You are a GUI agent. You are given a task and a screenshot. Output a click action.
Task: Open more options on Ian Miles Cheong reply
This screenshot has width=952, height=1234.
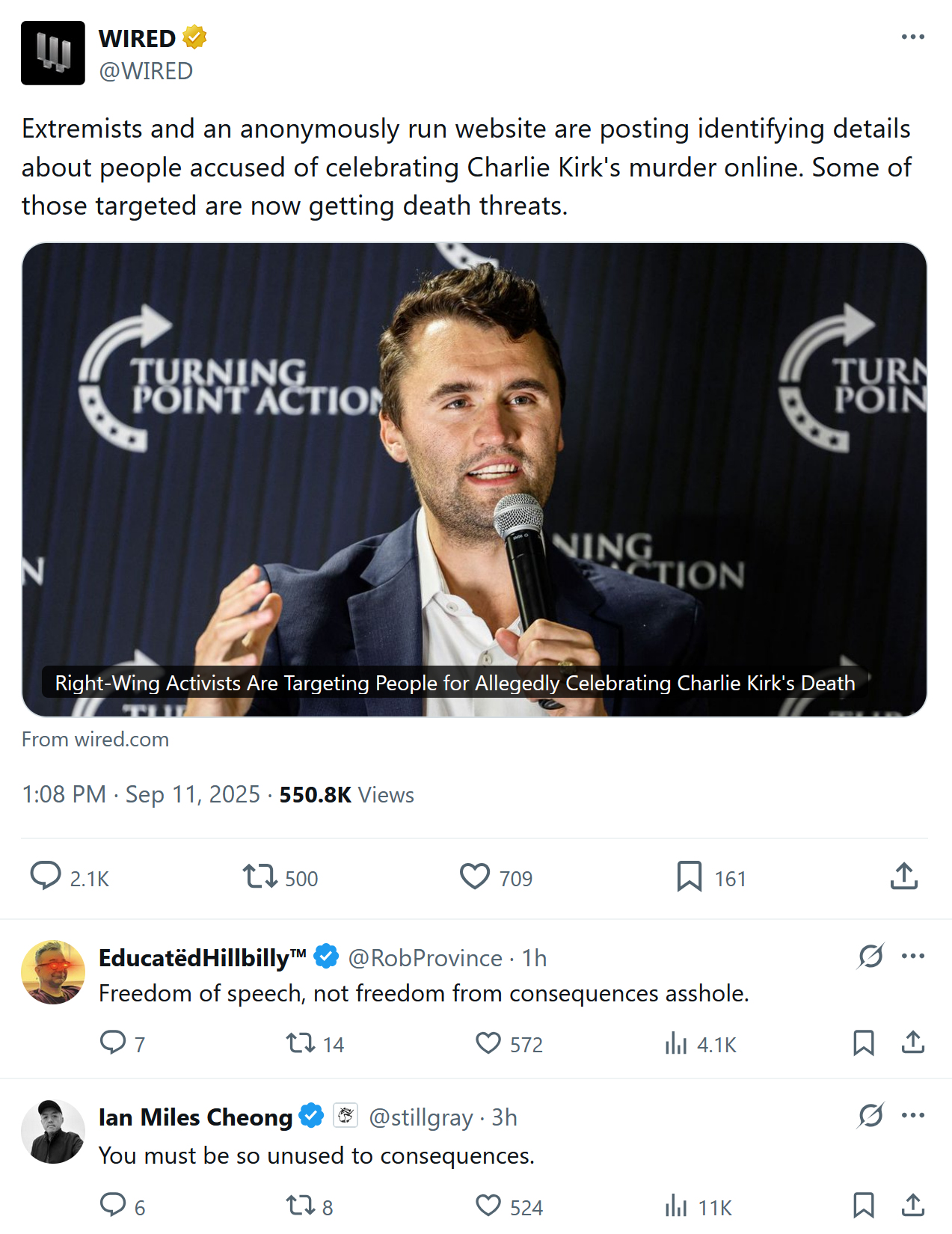[912, 1115]
